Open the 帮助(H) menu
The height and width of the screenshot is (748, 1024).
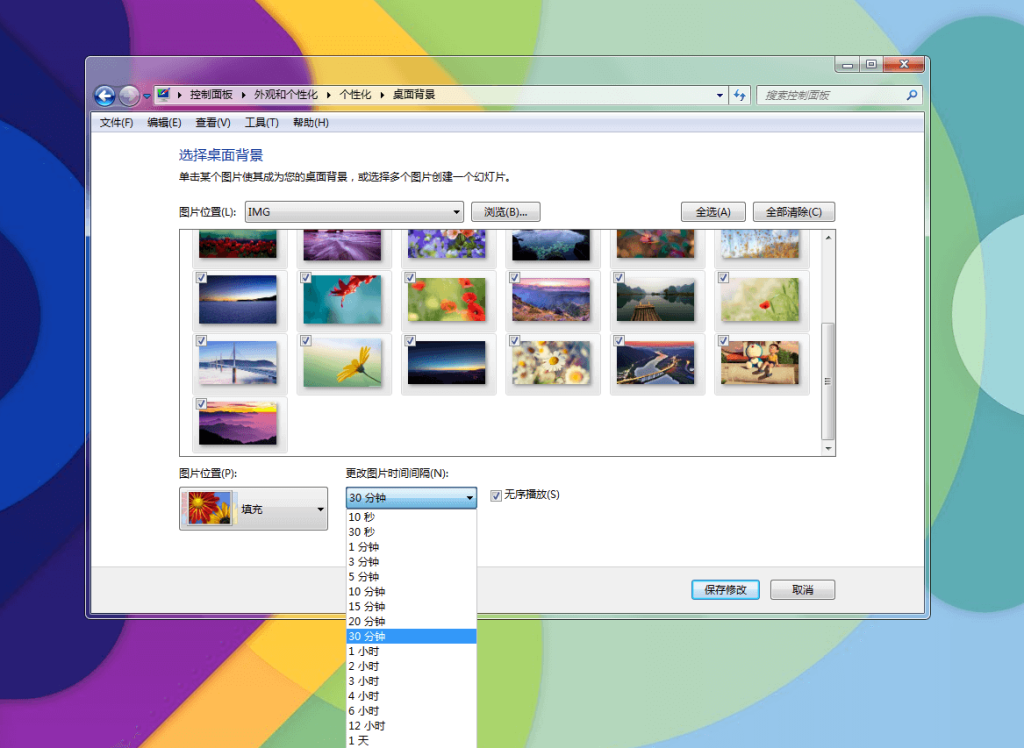coord(310,122)
